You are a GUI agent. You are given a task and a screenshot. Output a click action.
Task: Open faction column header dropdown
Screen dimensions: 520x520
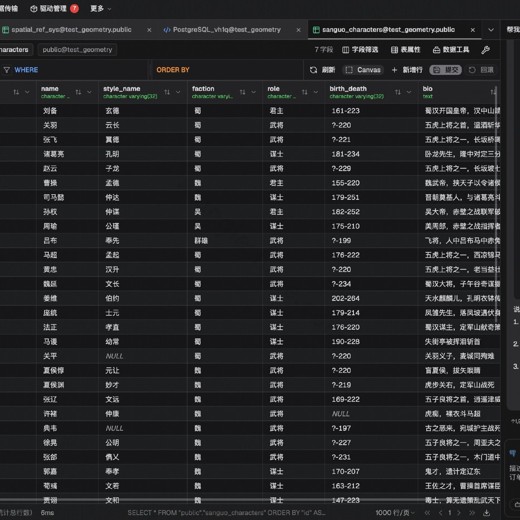tap(254, 92)
